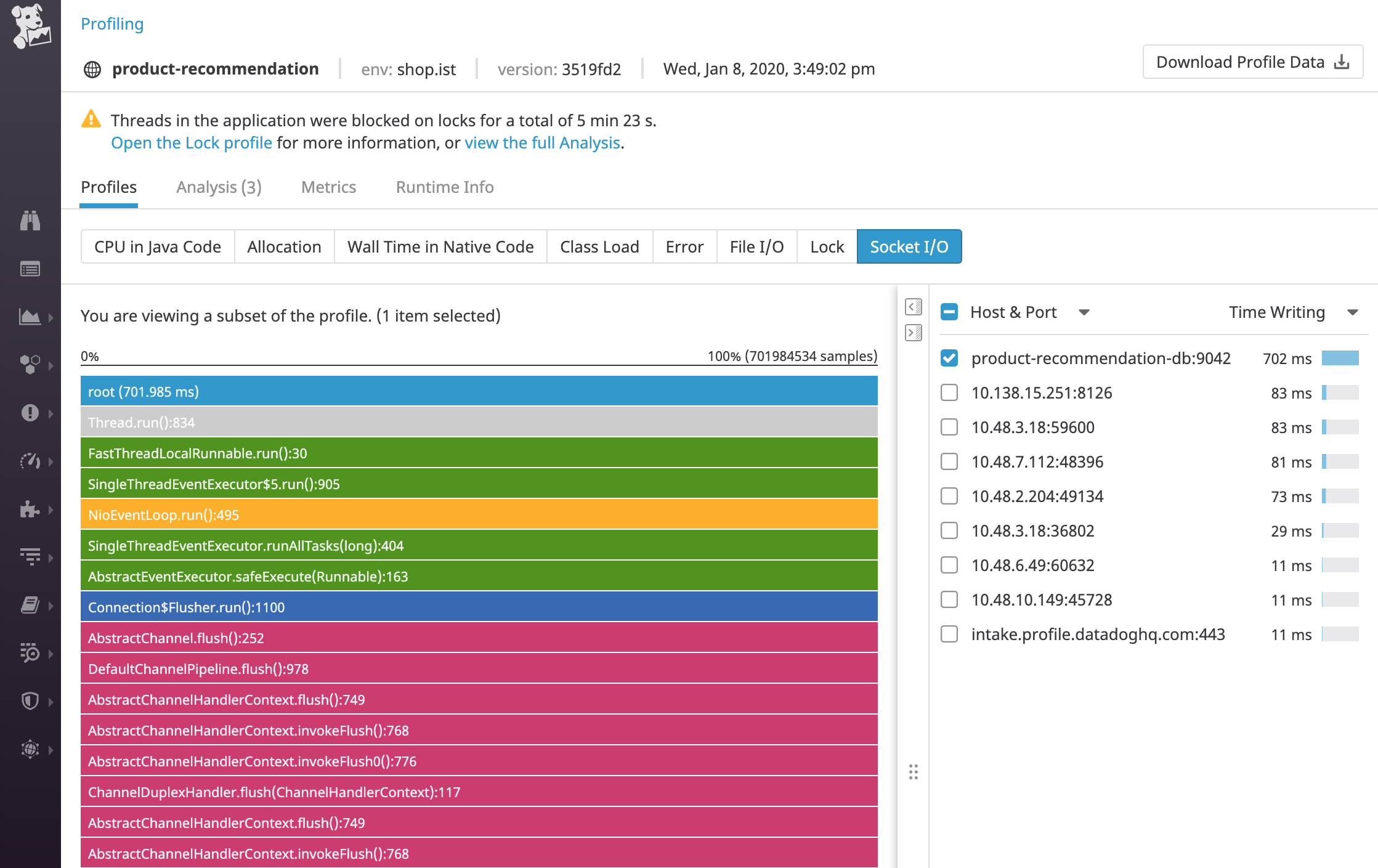Collapse the side panel with left-arrow icon
This screenshot has height=868, width=1378.
pyautogui.click(x=914, y=307)
